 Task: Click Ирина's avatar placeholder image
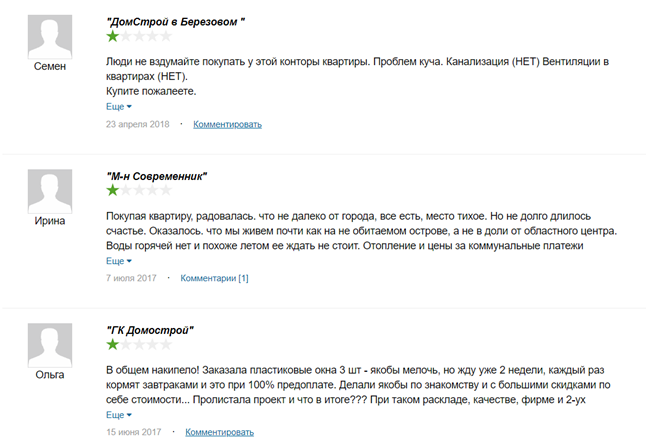click(x=50, y=191)
